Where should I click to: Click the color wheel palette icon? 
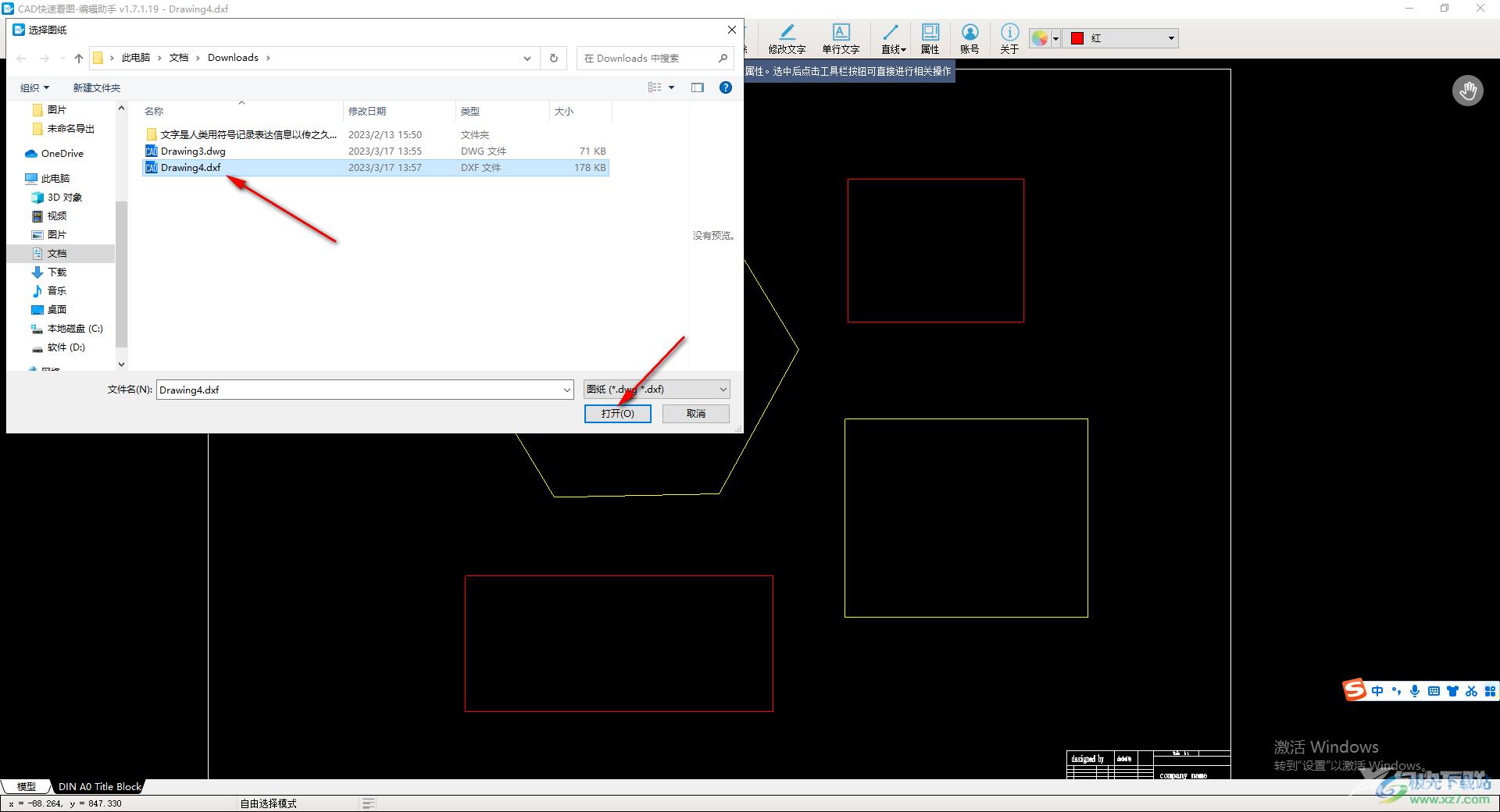tap(1040, 38)
